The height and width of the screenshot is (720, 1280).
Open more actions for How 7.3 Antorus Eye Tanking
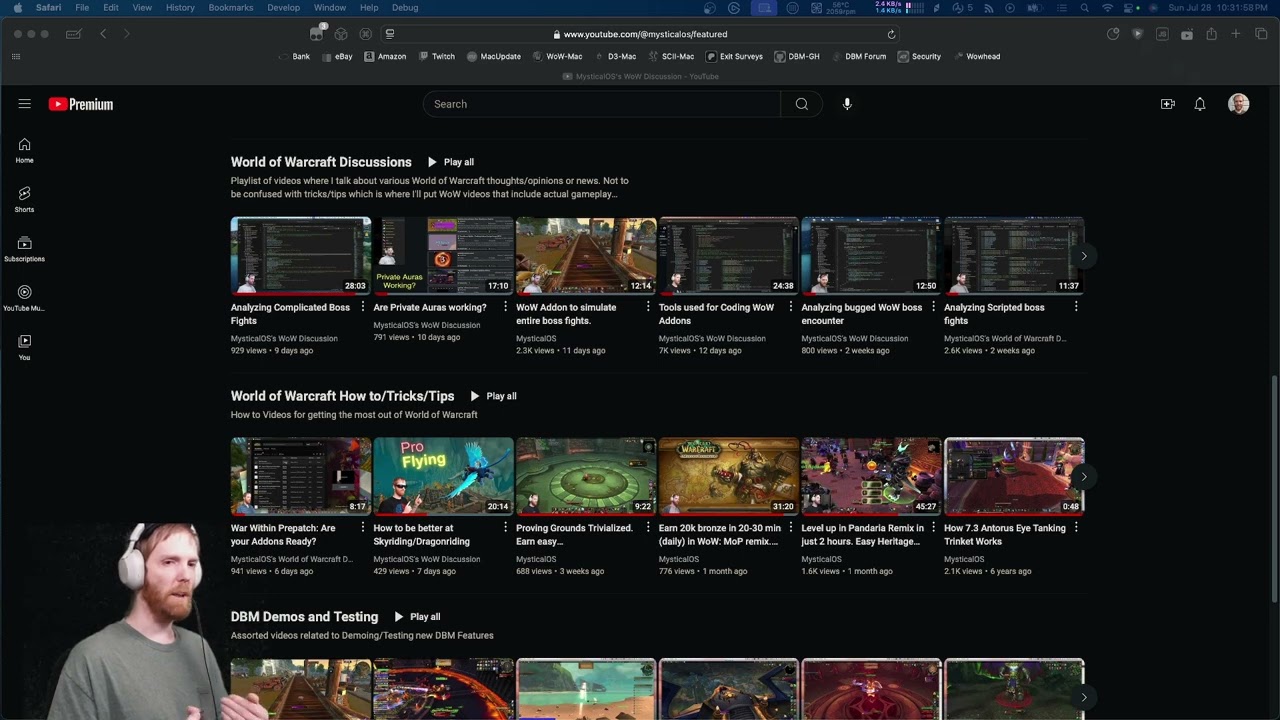pos(1076,528)
